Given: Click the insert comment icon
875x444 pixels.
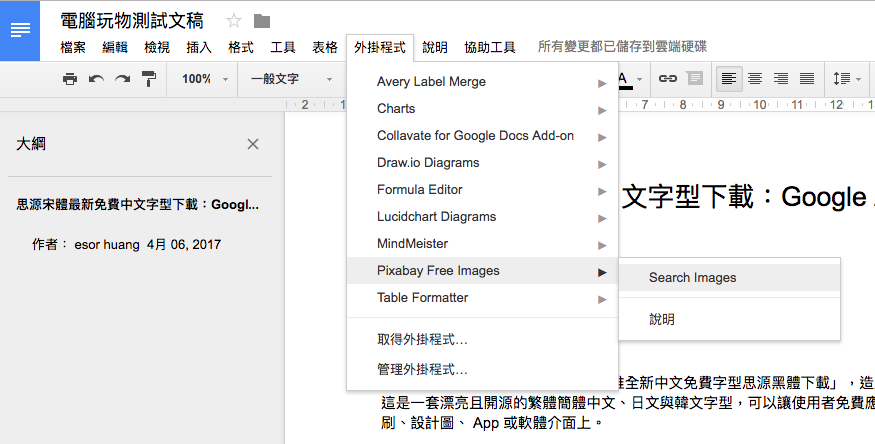Looking at the screenshot, I should (694, 79).
